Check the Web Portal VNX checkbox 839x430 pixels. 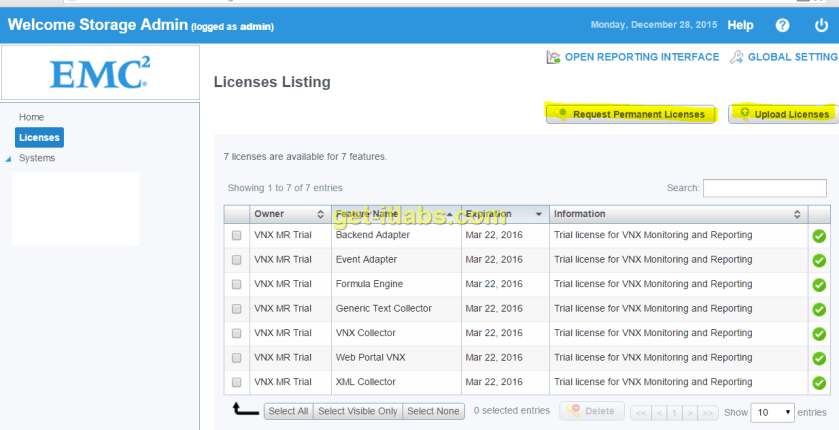[x=237, y=358]
